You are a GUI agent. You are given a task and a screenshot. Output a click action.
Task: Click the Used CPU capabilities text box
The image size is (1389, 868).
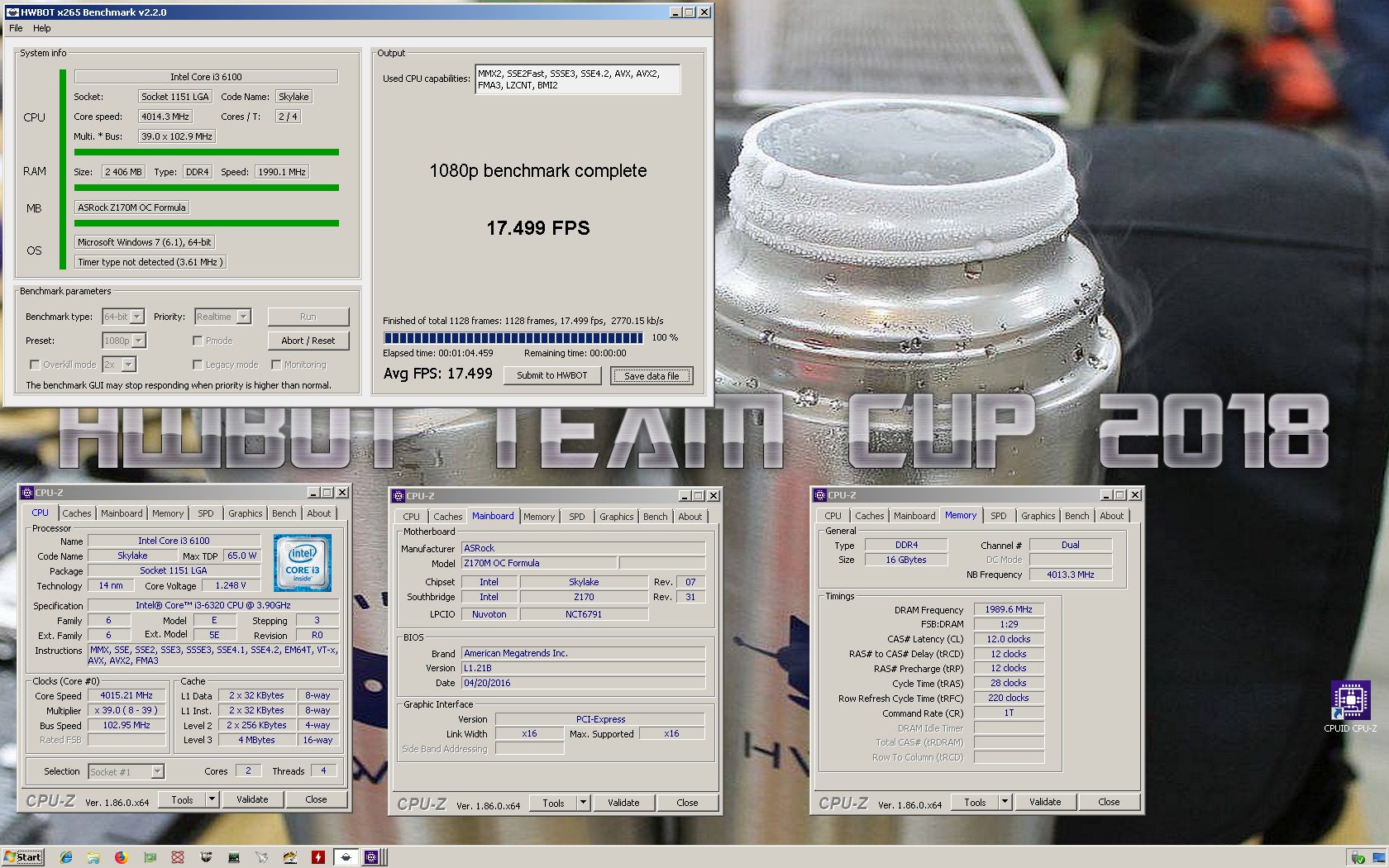click(577, 79)
